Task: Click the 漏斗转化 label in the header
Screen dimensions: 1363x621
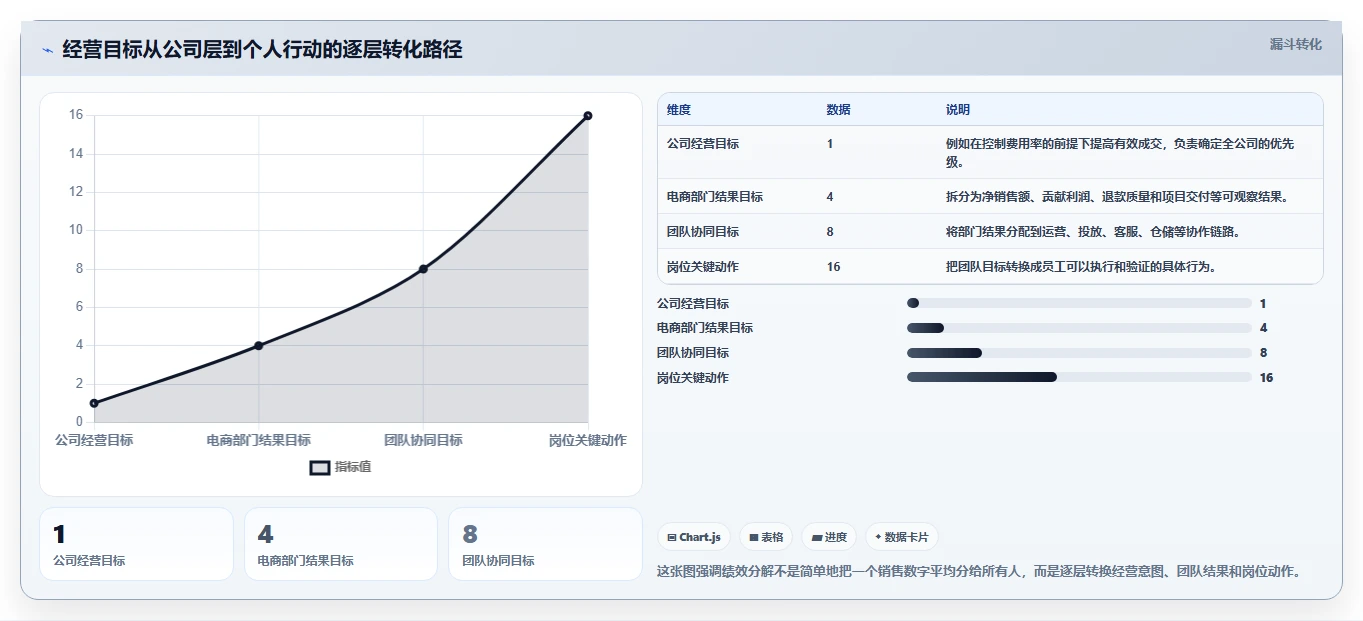Action: (1295, 44)
